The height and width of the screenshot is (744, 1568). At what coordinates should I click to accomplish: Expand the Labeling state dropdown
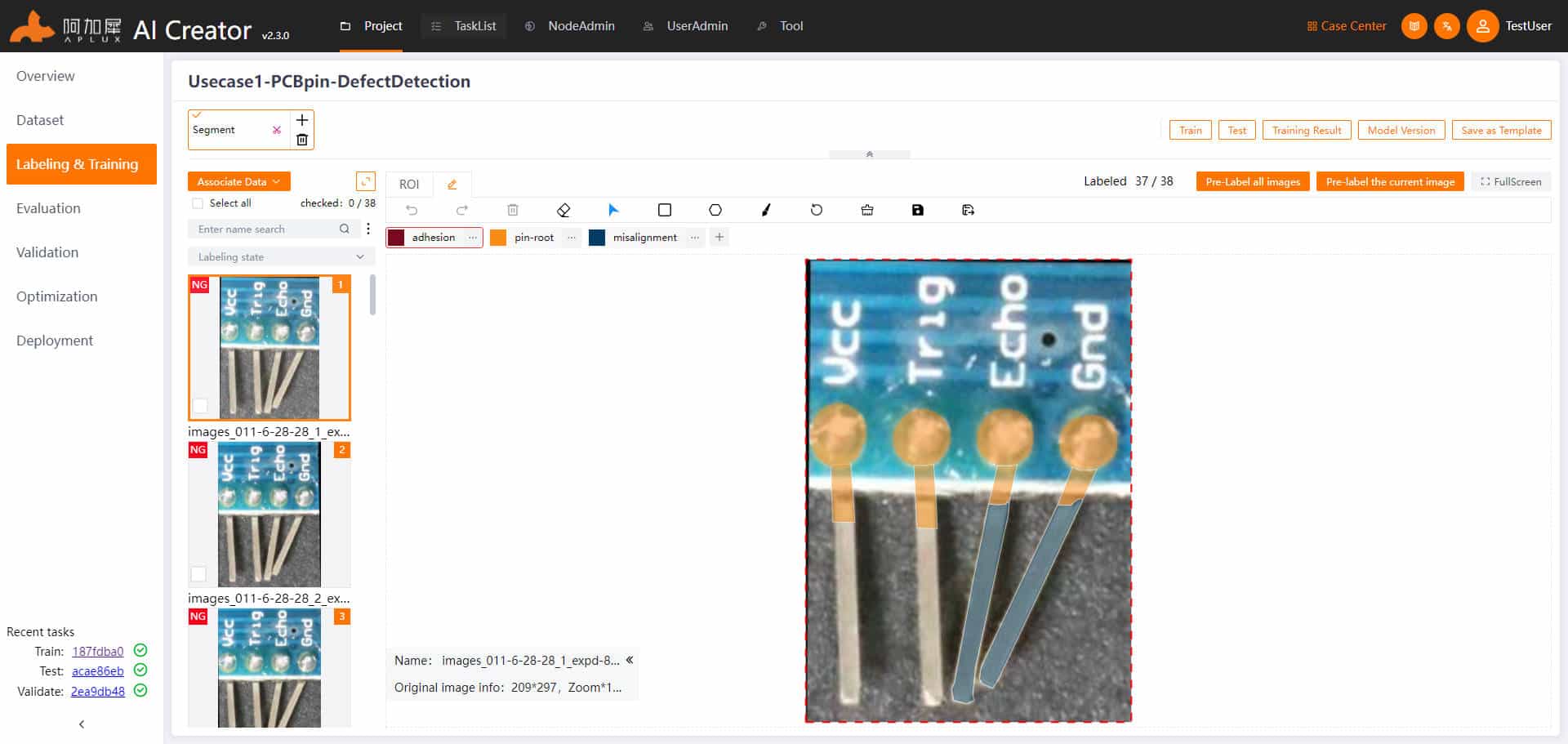tap(281, 256)
